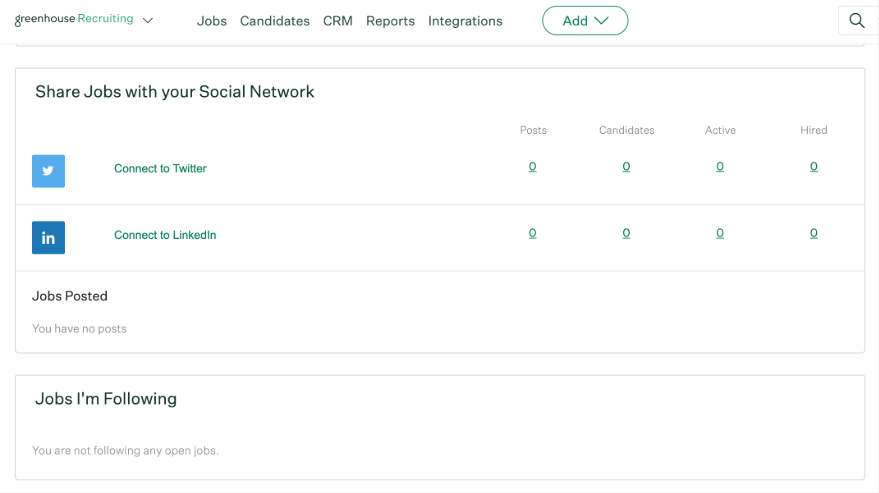View the LinkedIn Candidates count
The height and width of the screenshot is (493, 879).
click(x=626, y=233)
